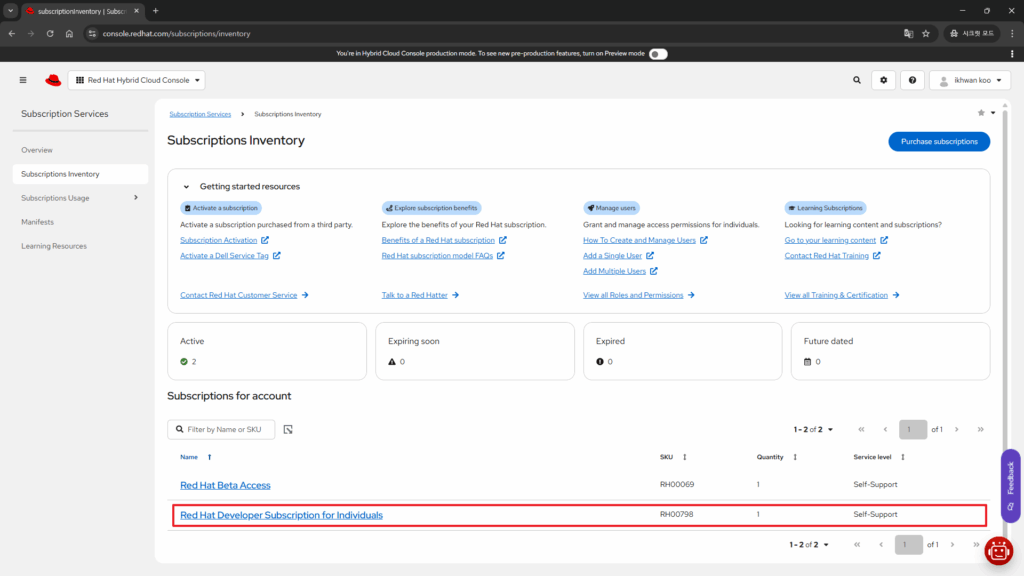Screen dimensions: 1024x576
Task: Open the search magnifier icon in header
Action: [x=856, y=80]
